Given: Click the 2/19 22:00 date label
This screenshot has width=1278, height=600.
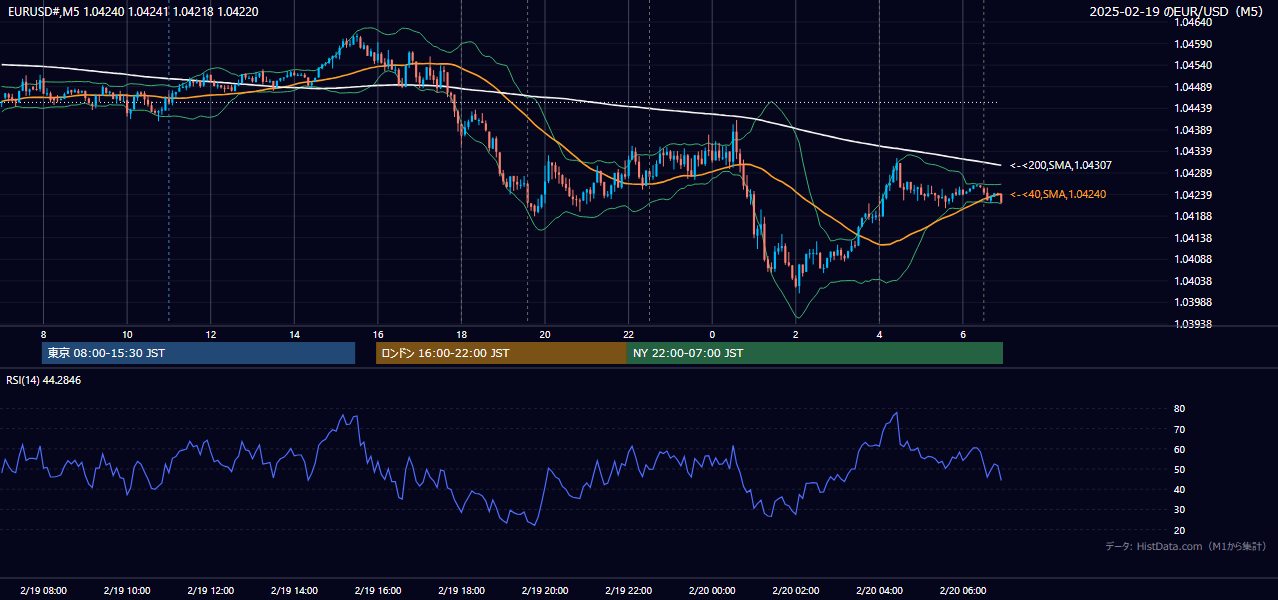Looking at the screenshot, I should pos(628,590).
